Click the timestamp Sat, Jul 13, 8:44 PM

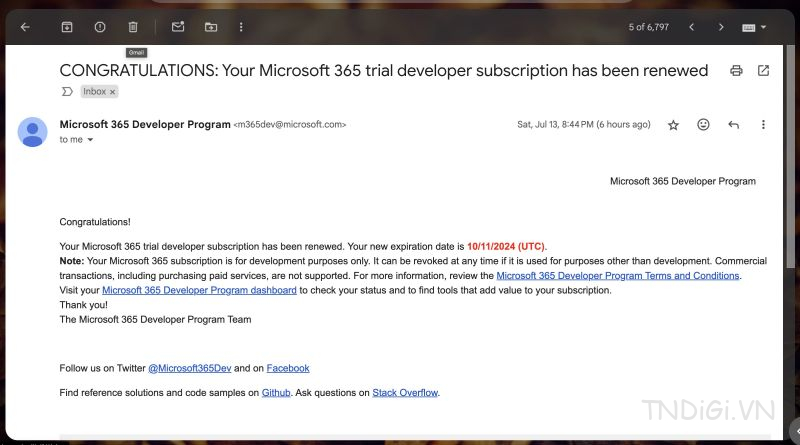coord(555,125)
